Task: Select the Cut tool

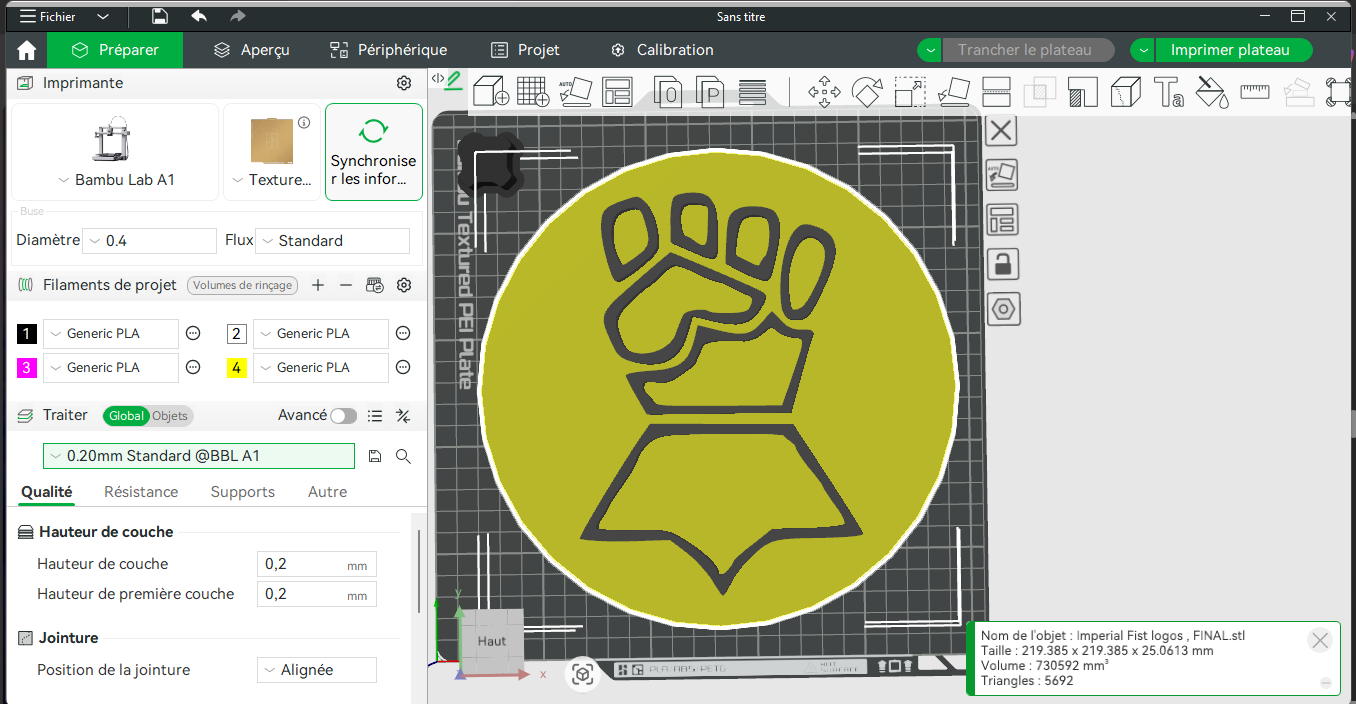Action: click(997, 92)
